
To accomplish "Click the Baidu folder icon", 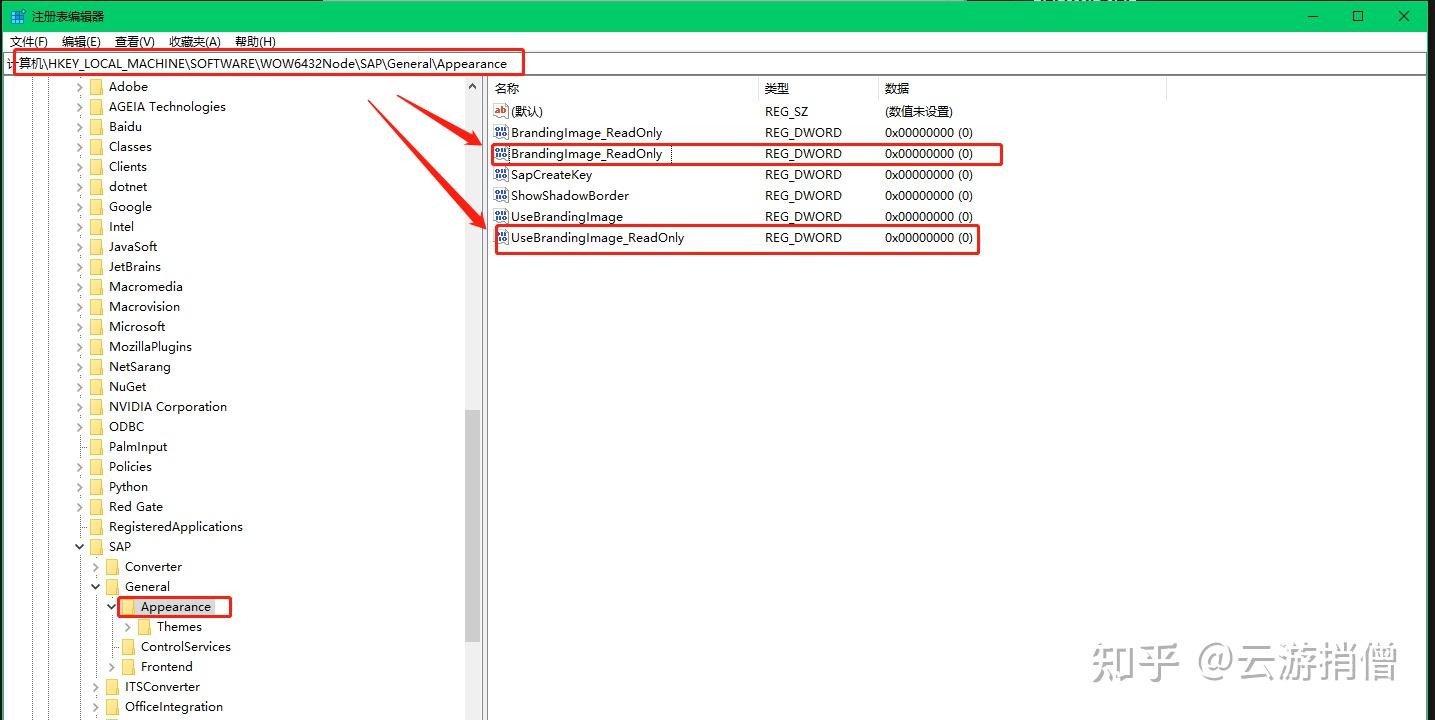I will point(96,127).
